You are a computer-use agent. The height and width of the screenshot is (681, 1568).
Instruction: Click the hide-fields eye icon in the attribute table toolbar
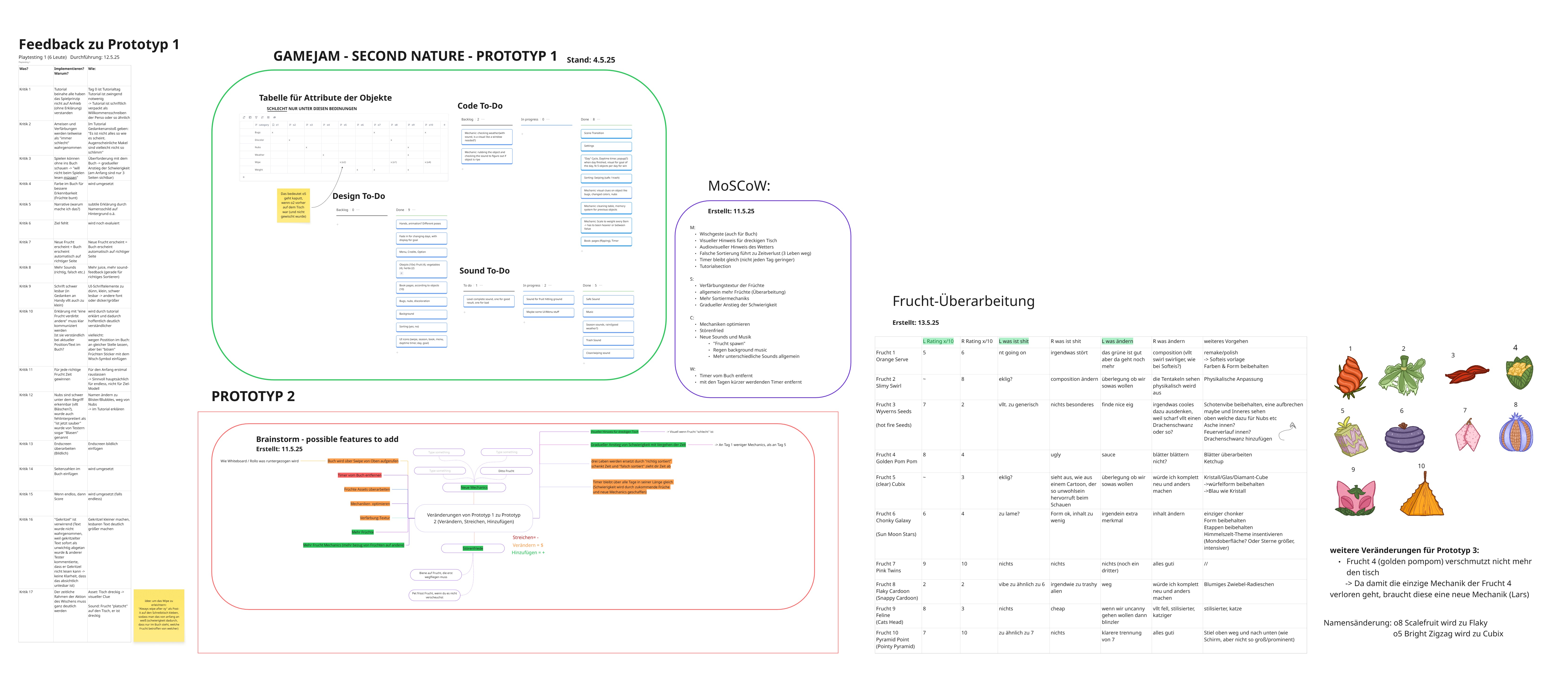(274, 117)
